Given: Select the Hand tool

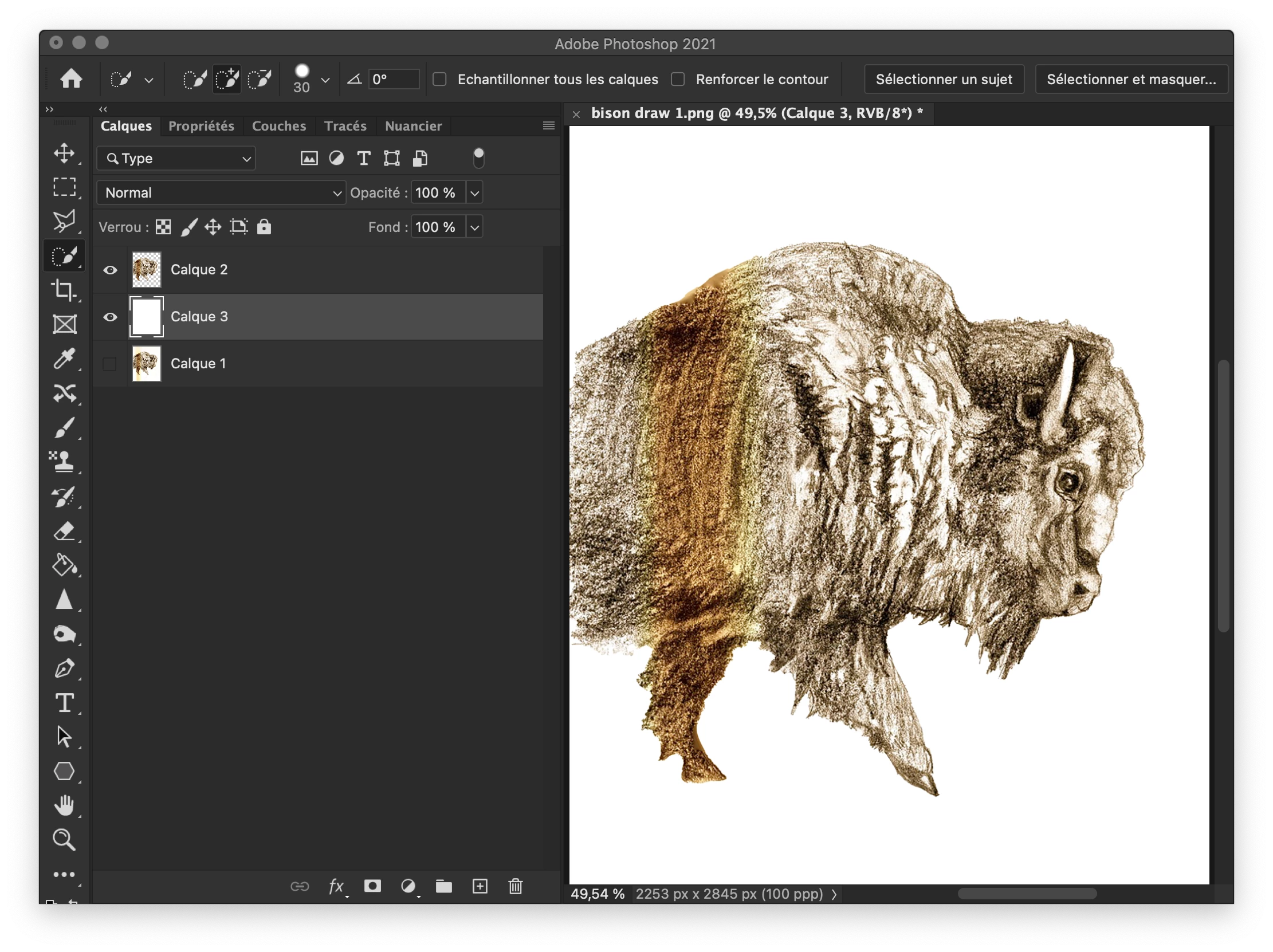Looking at the screenshot, I should click(x=64, y=805).
